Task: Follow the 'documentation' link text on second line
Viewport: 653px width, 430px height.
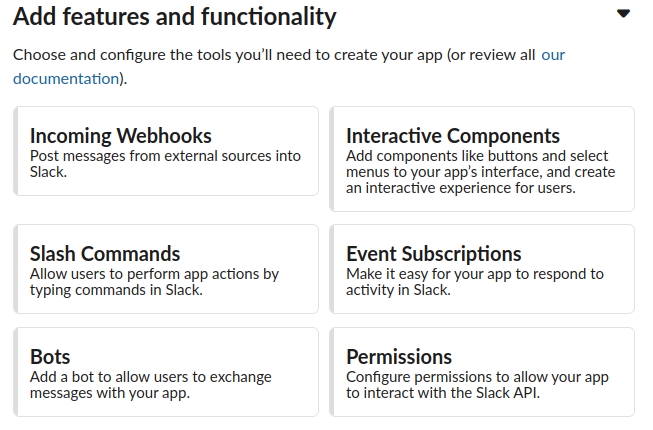Action: [x=66, y=78]
